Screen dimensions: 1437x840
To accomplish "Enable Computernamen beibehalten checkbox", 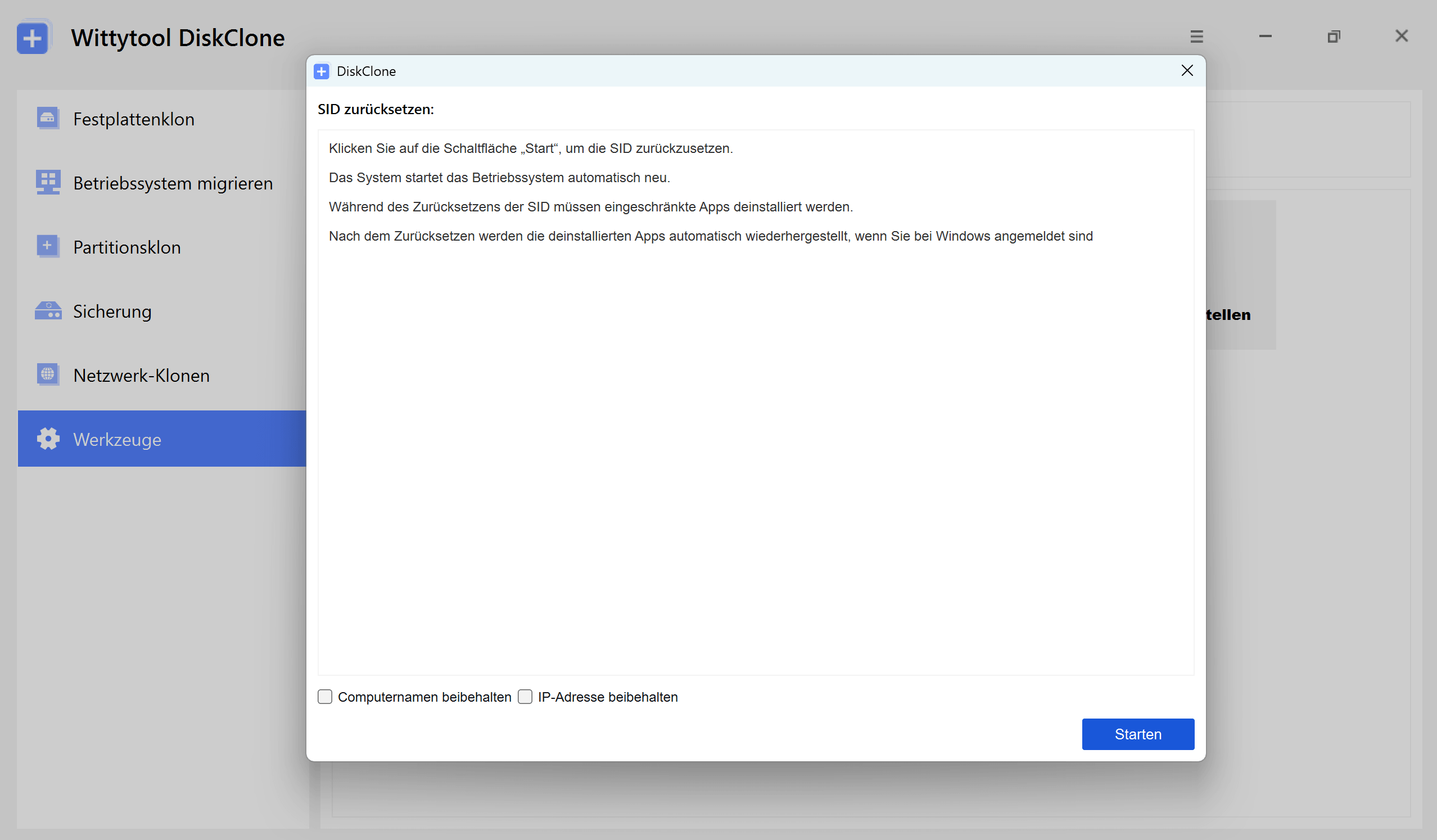I will 325,697.
